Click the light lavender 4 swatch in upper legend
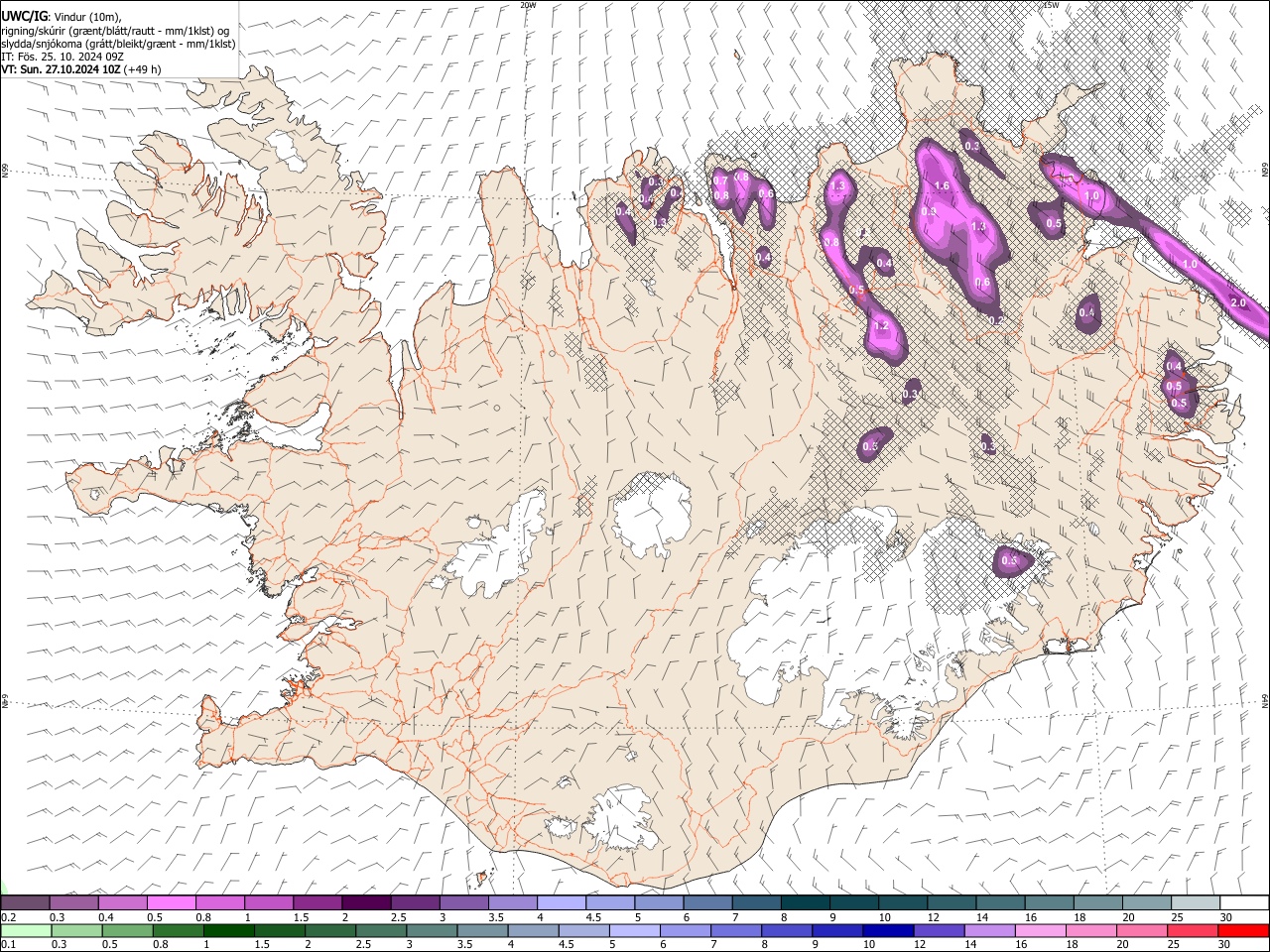The image size is (1270, 952). [x=561, y=903]
